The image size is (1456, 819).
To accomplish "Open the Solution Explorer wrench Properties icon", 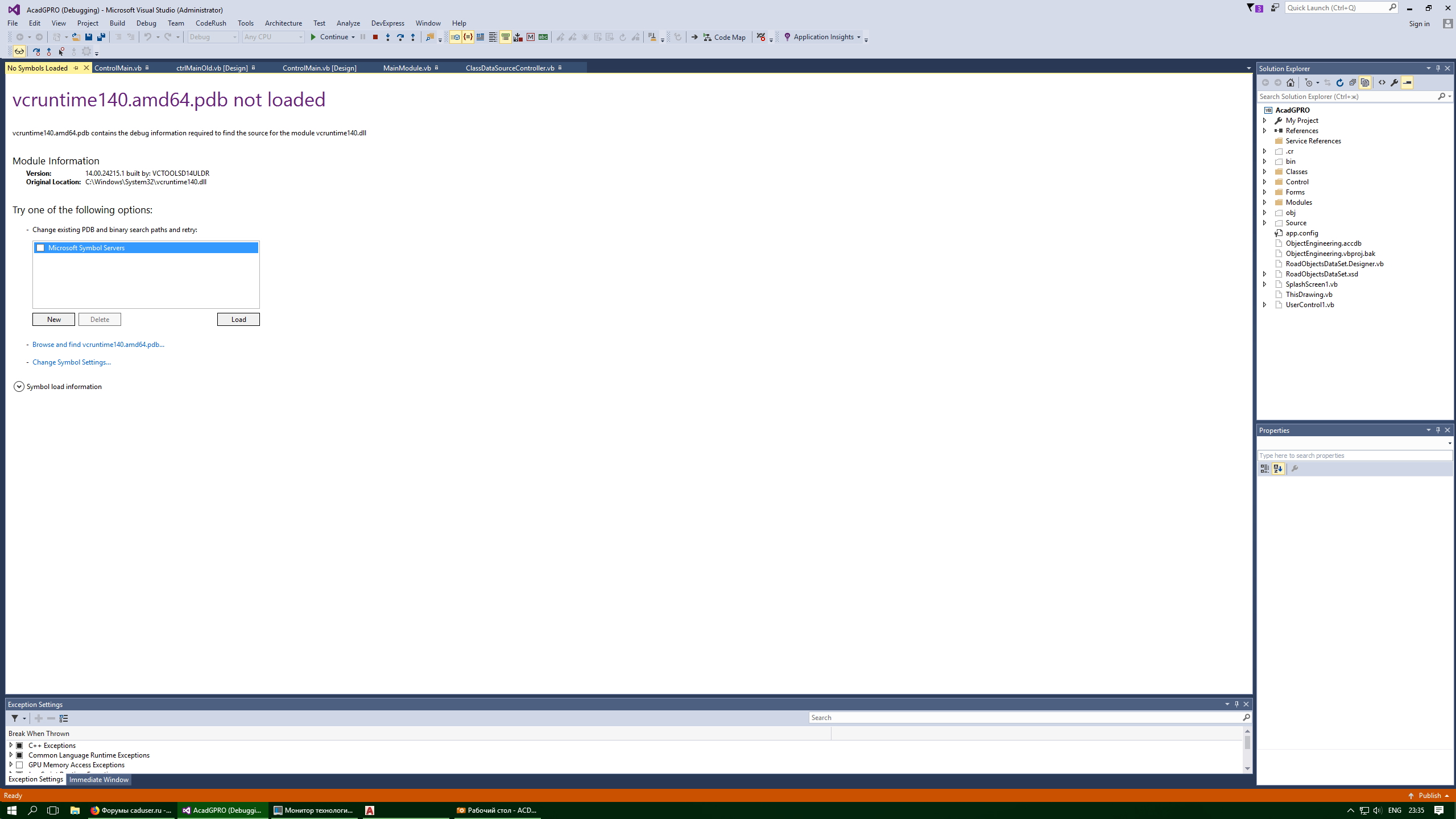I will (1395, 82).
